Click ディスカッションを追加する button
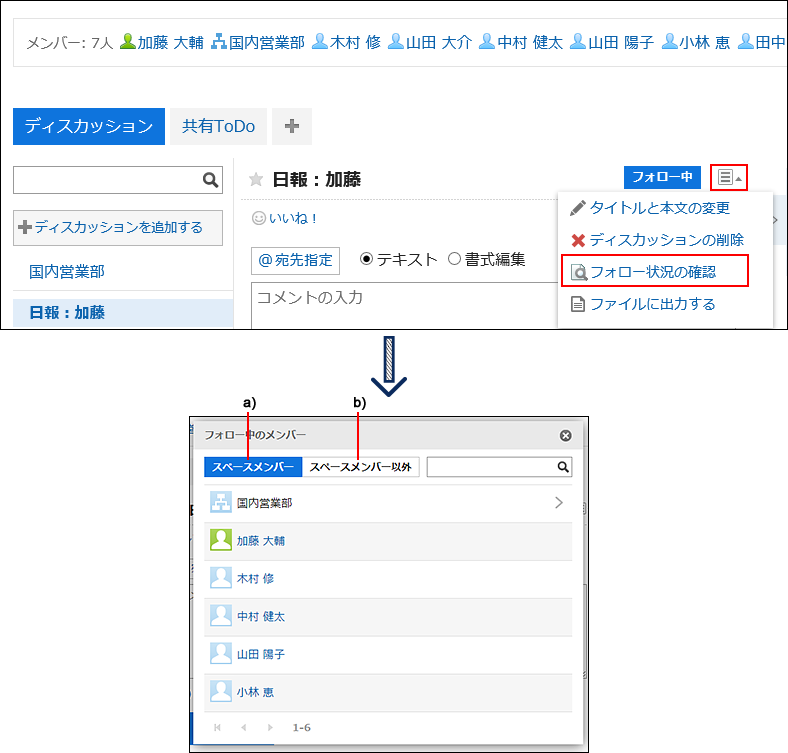 (x=118, y=228)
